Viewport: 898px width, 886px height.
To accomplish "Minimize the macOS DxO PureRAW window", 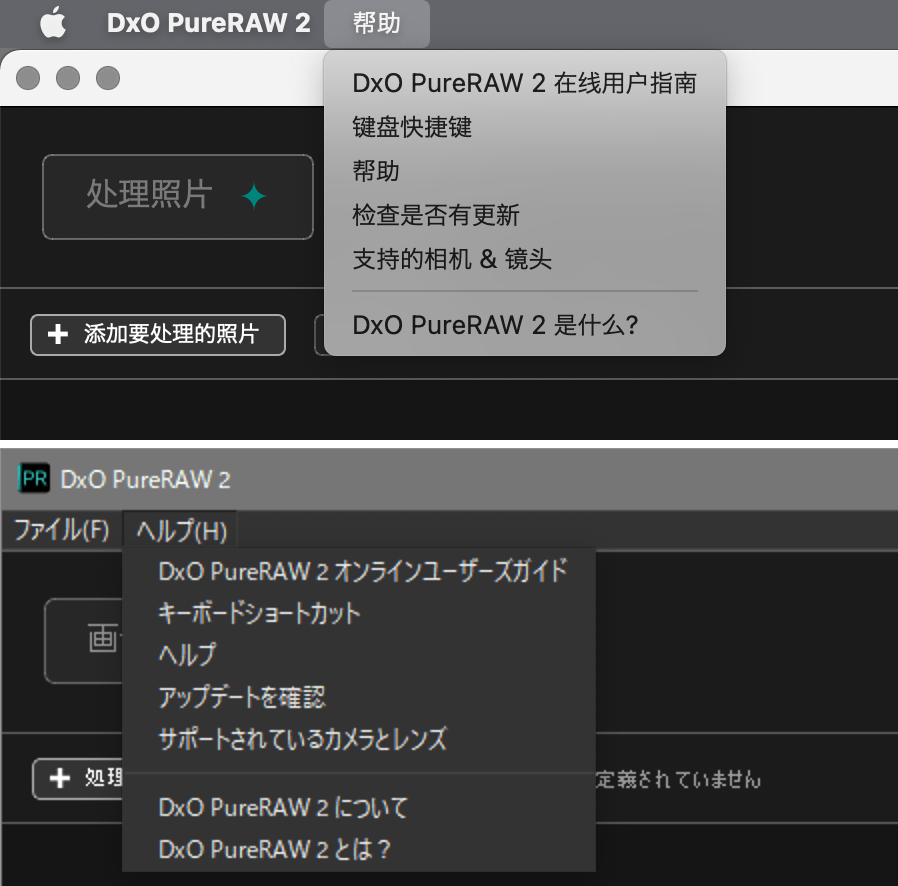I will click(68, 78).
